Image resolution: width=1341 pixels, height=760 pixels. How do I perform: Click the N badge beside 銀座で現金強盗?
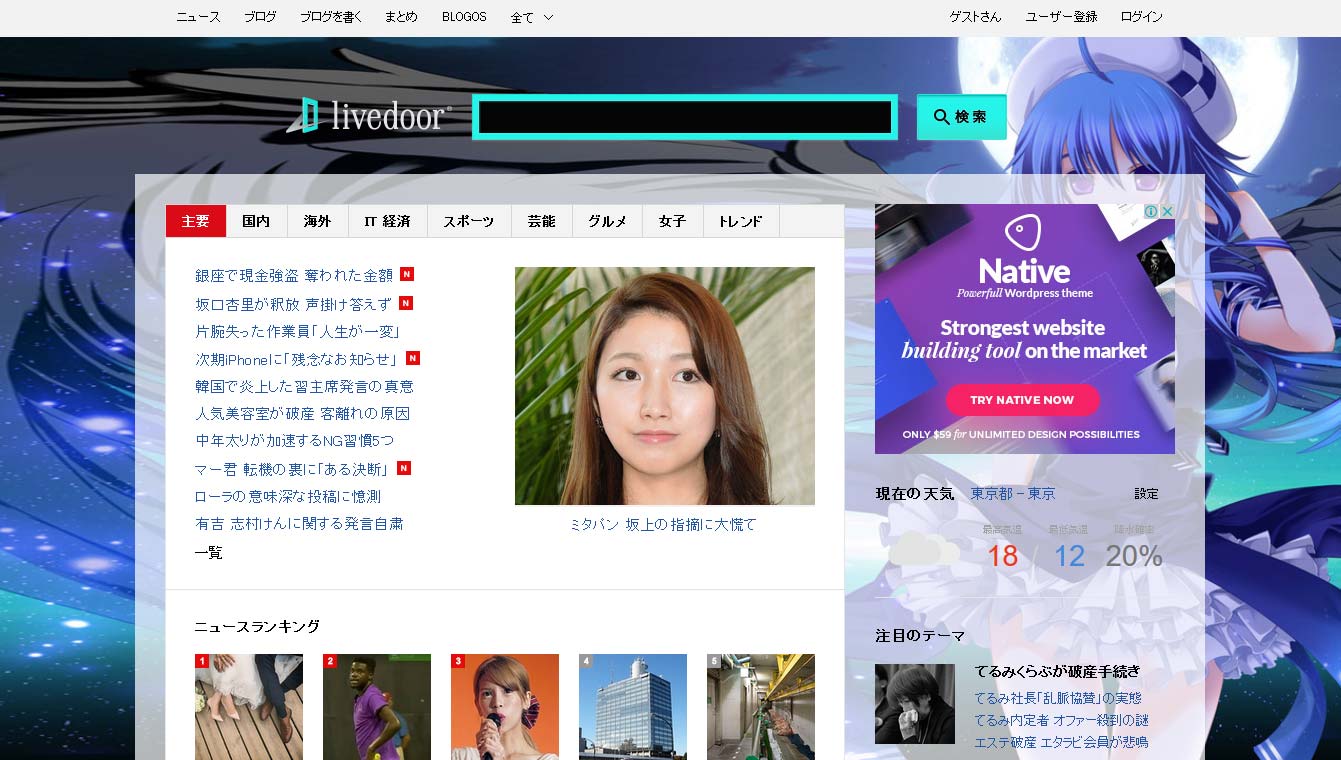tap(407, 274)
